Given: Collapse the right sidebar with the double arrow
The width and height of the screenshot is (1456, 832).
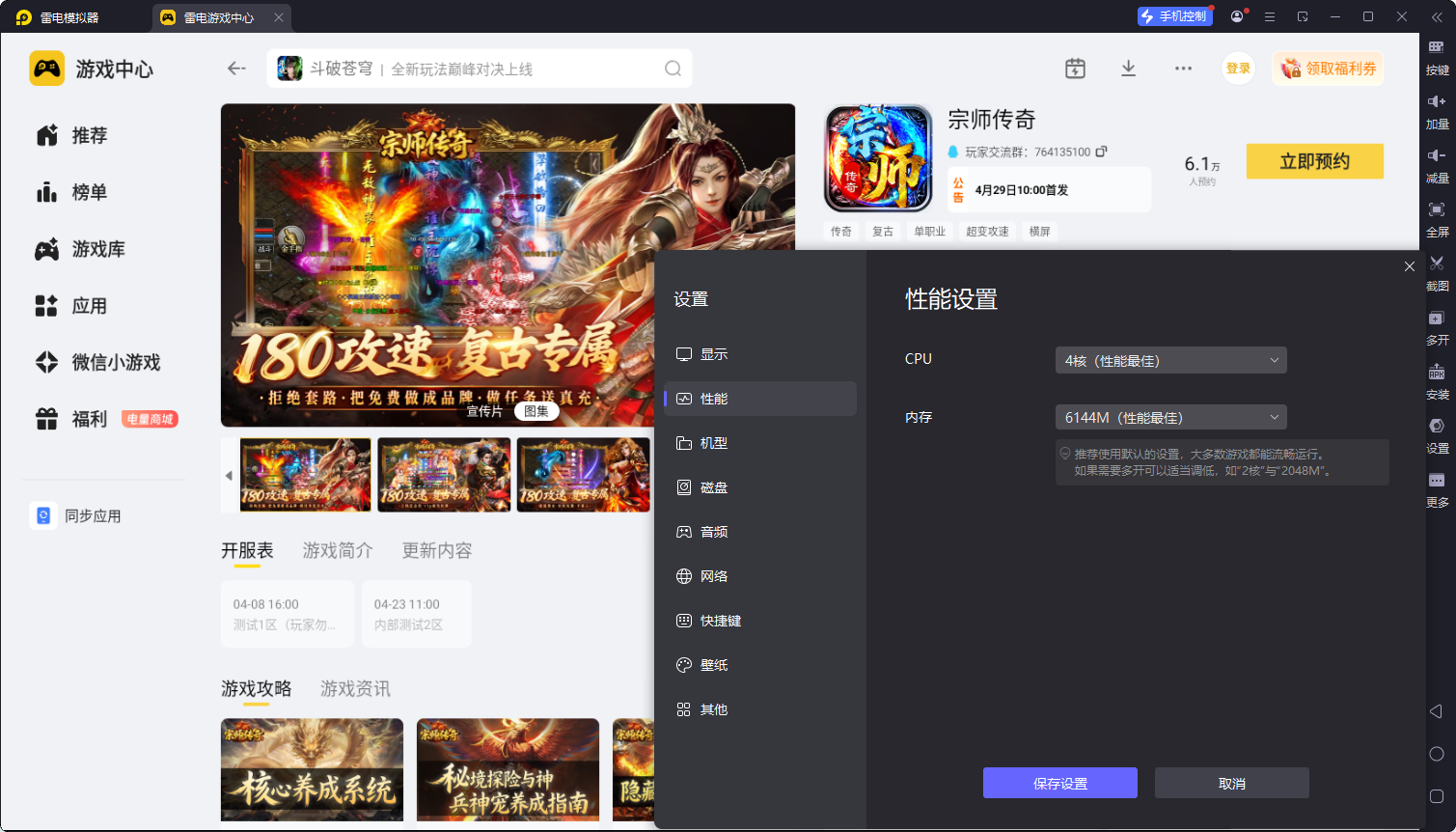Looking at the screenshot, I should pos(1437,17).
